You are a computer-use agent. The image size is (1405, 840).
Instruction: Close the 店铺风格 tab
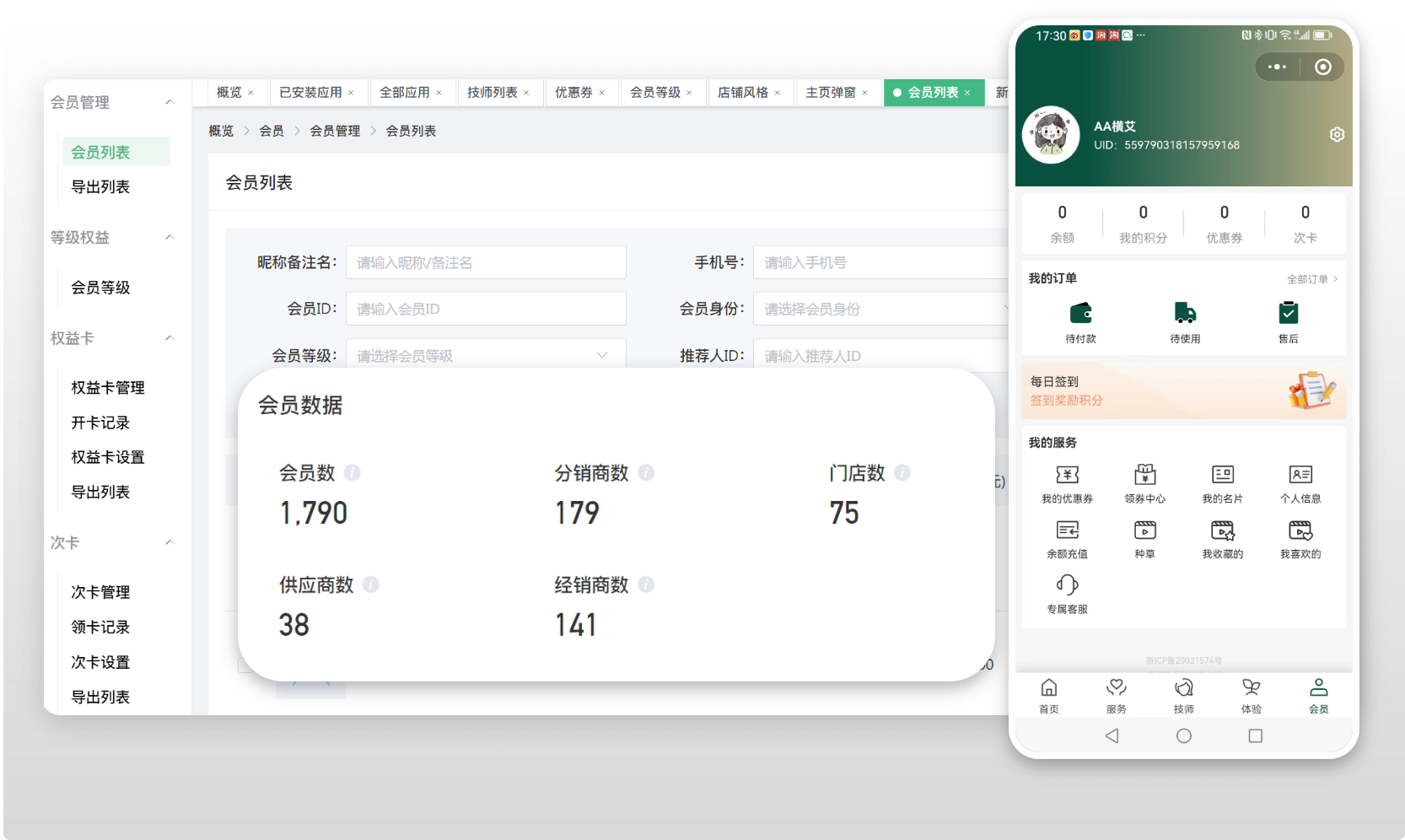pyautogui.click(x=778, y=93)
